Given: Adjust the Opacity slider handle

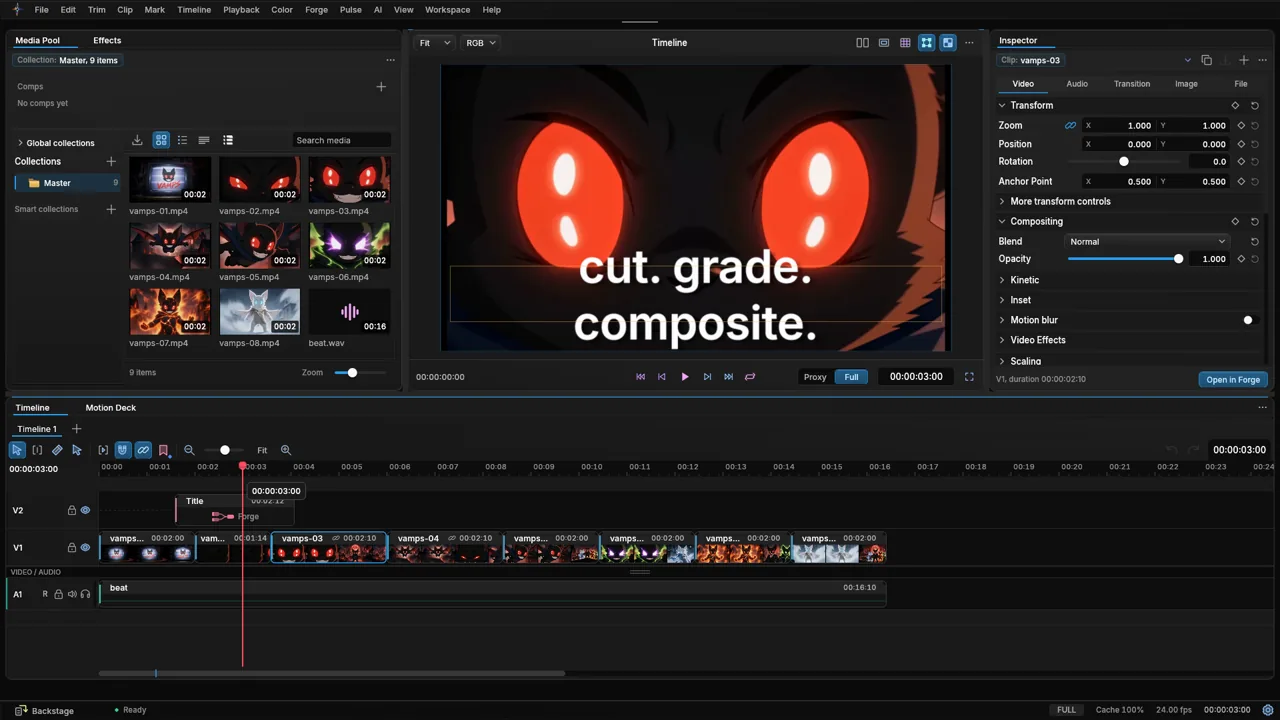Looking at the screenshot, I should [1178, 259].
